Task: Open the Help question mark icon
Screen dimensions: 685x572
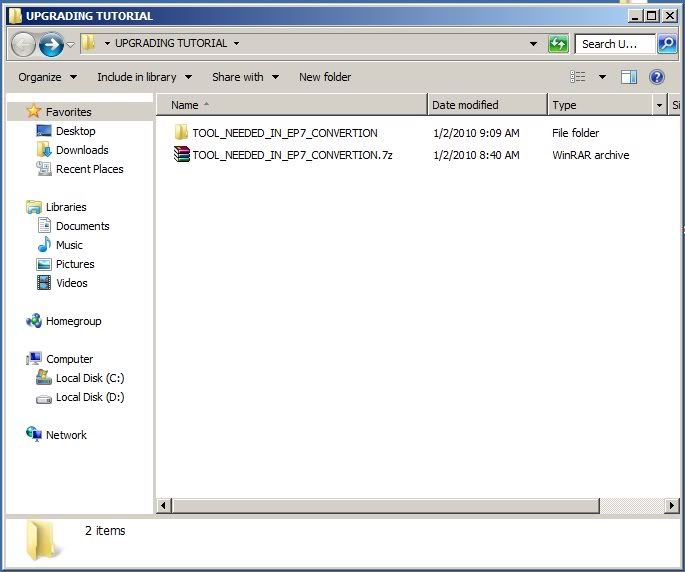Action: coord(657,77)
